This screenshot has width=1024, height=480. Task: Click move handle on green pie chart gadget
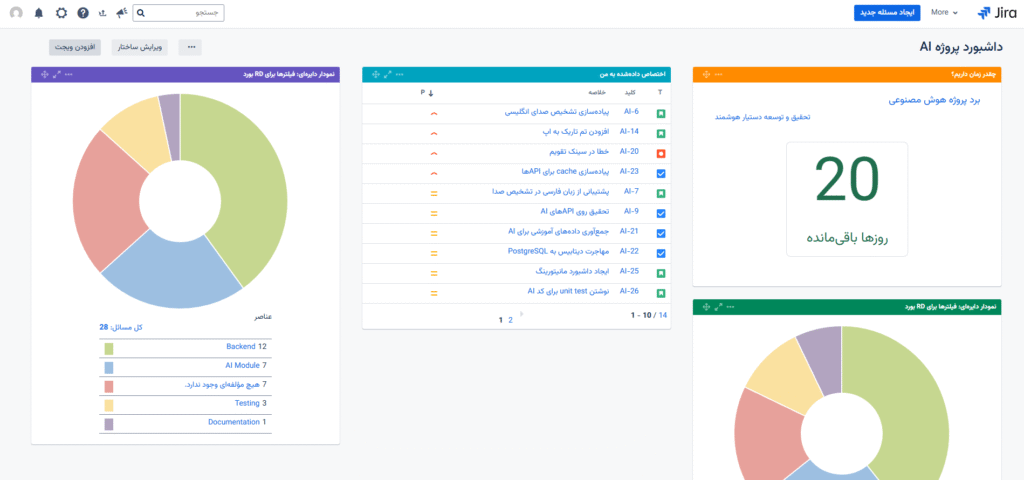[706, 307]
